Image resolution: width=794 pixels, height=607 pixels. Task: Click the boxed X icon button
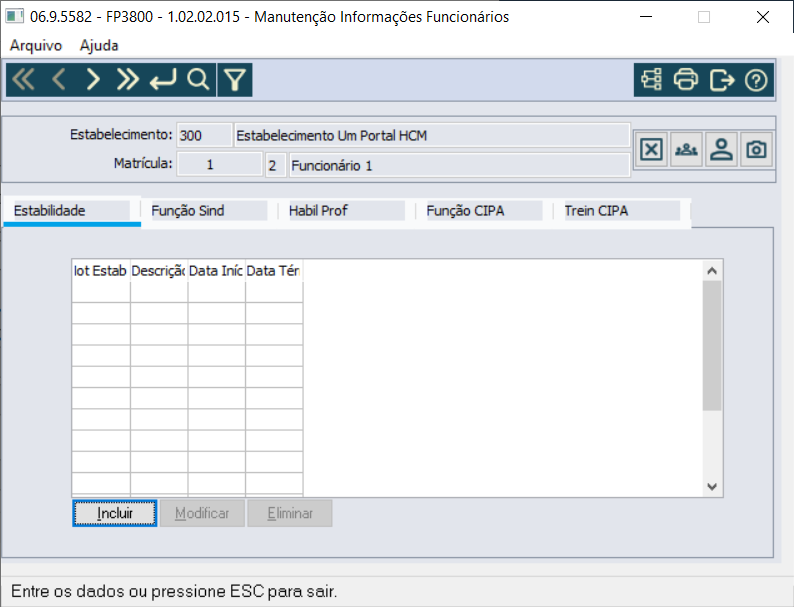pos(651,149)
